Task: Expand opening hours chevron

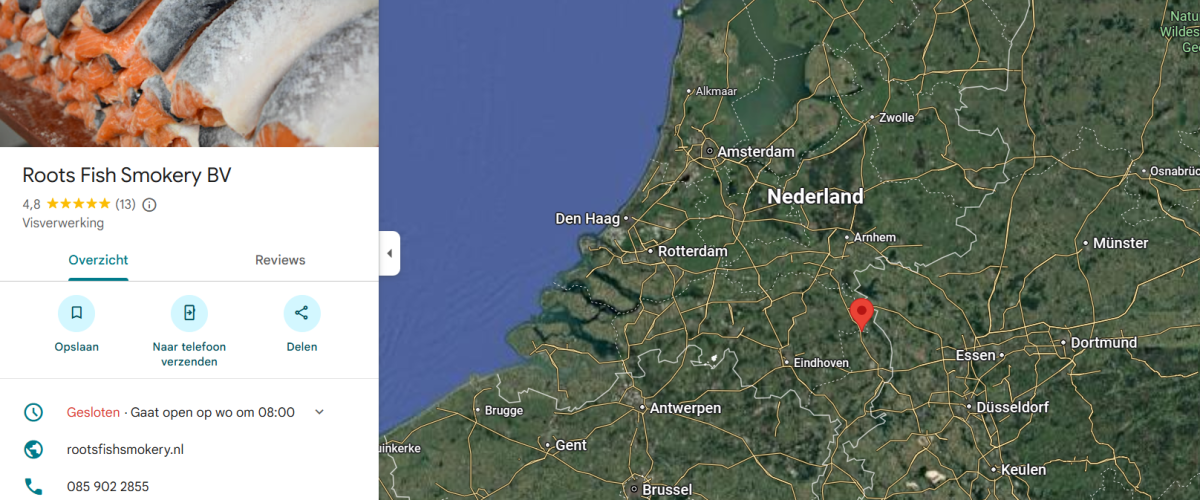Action: 319,412
